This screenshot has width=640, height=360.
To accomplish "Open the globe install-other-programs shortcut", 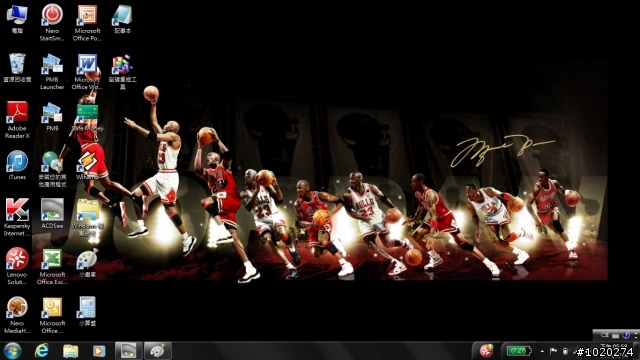I will pos(52,169).
